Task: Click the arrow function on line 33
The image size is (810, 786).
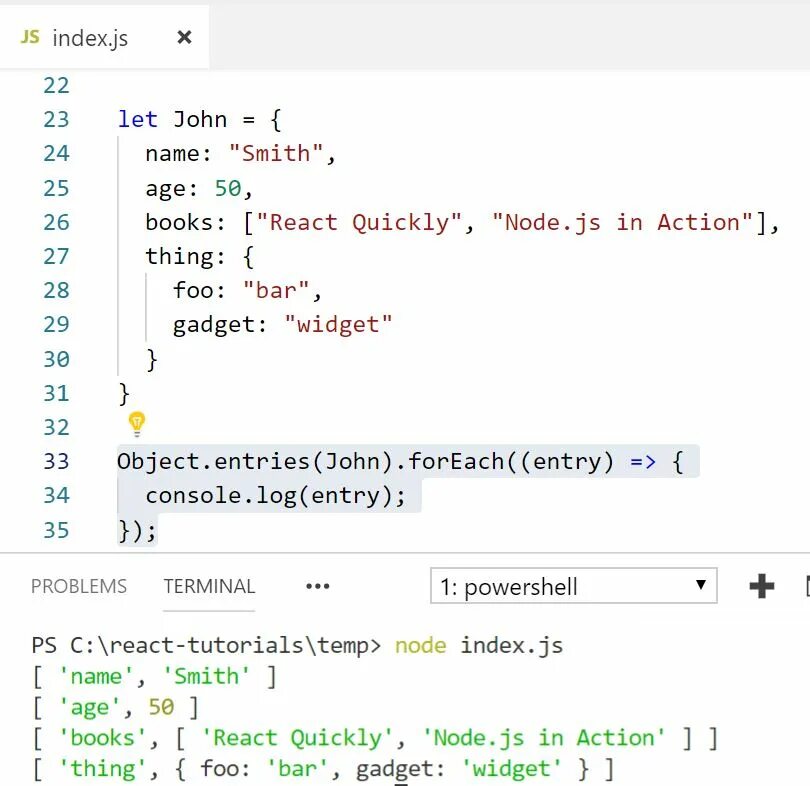Action: 645,461
